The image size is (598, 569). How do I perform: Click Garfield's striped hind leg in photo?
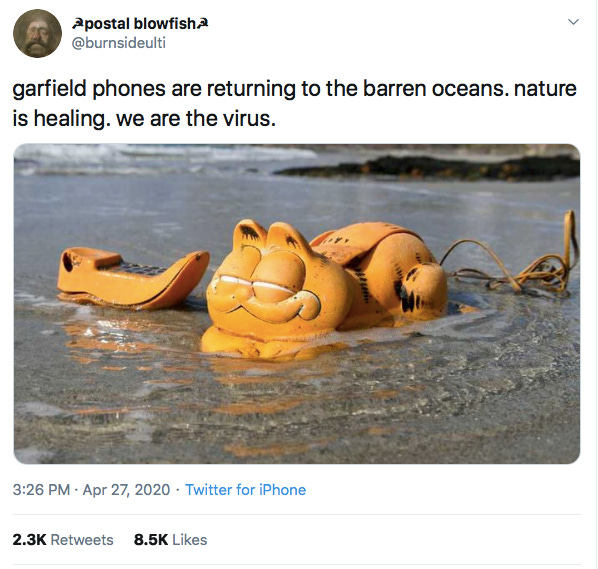point(420,291)
